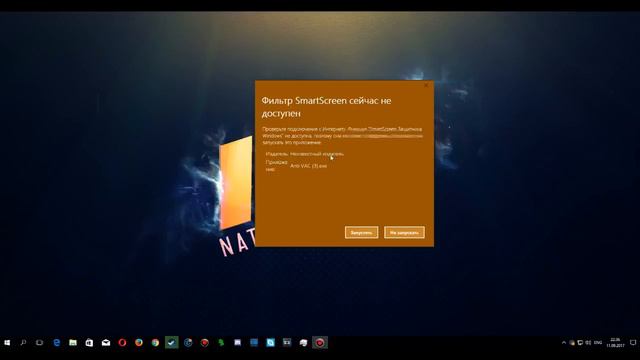Click the network icon in system tray
This screenshot has height=360, width=640.
[580, 343]
